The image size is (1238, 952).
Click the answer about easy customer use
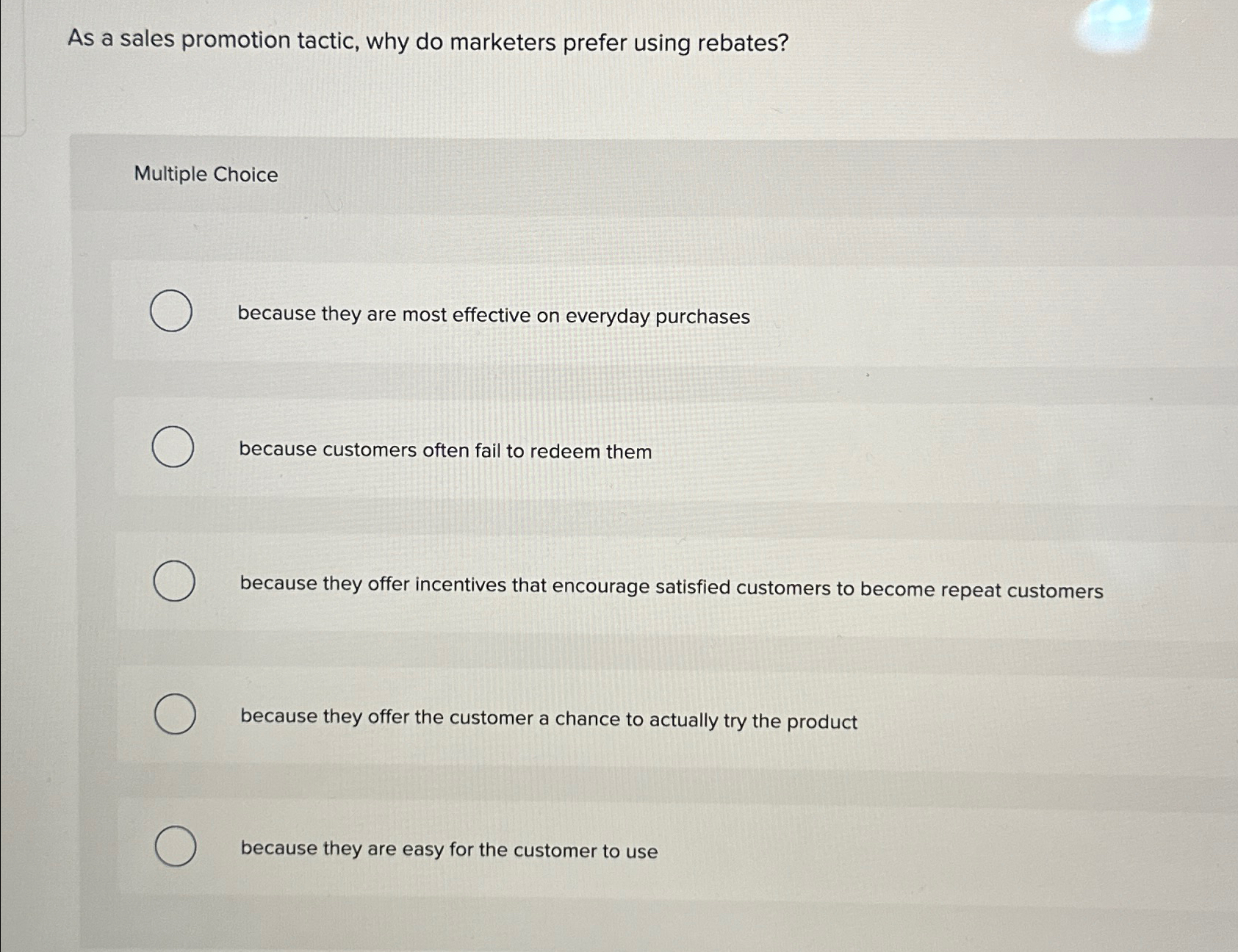point(449,850)
